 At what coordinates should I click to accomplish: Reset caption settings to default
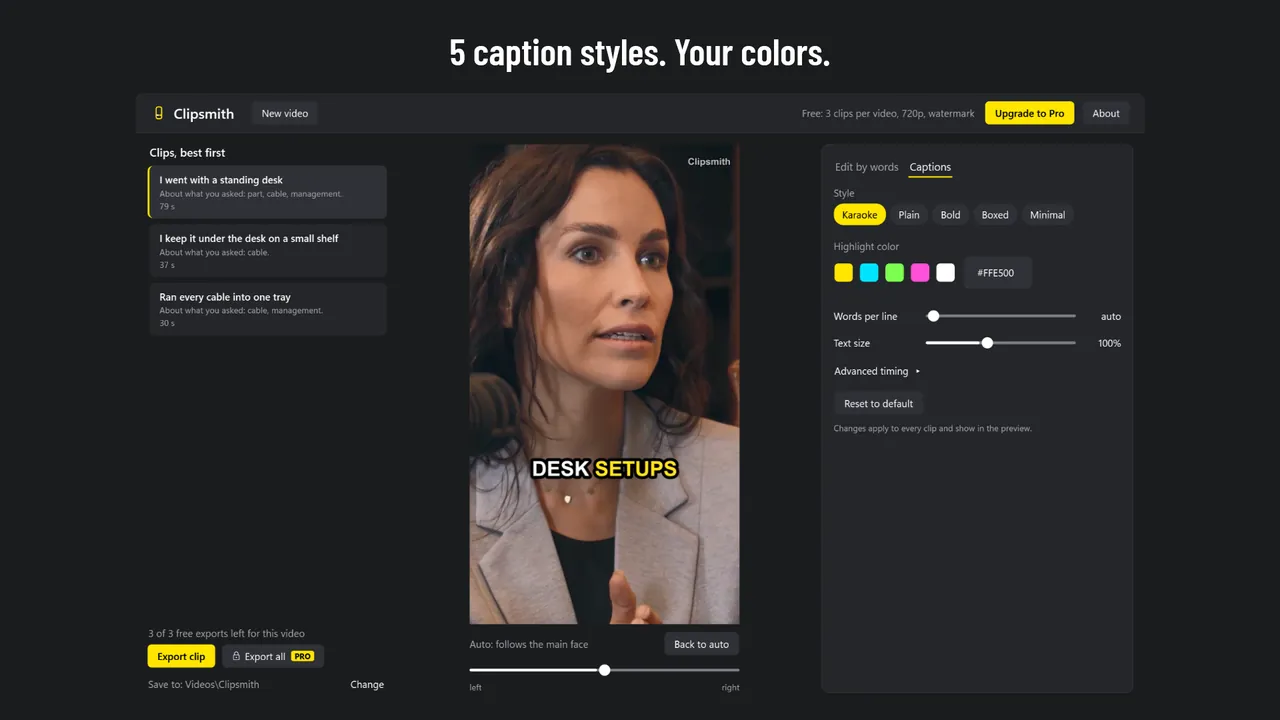pyautogui.click(x=878, y=404)
